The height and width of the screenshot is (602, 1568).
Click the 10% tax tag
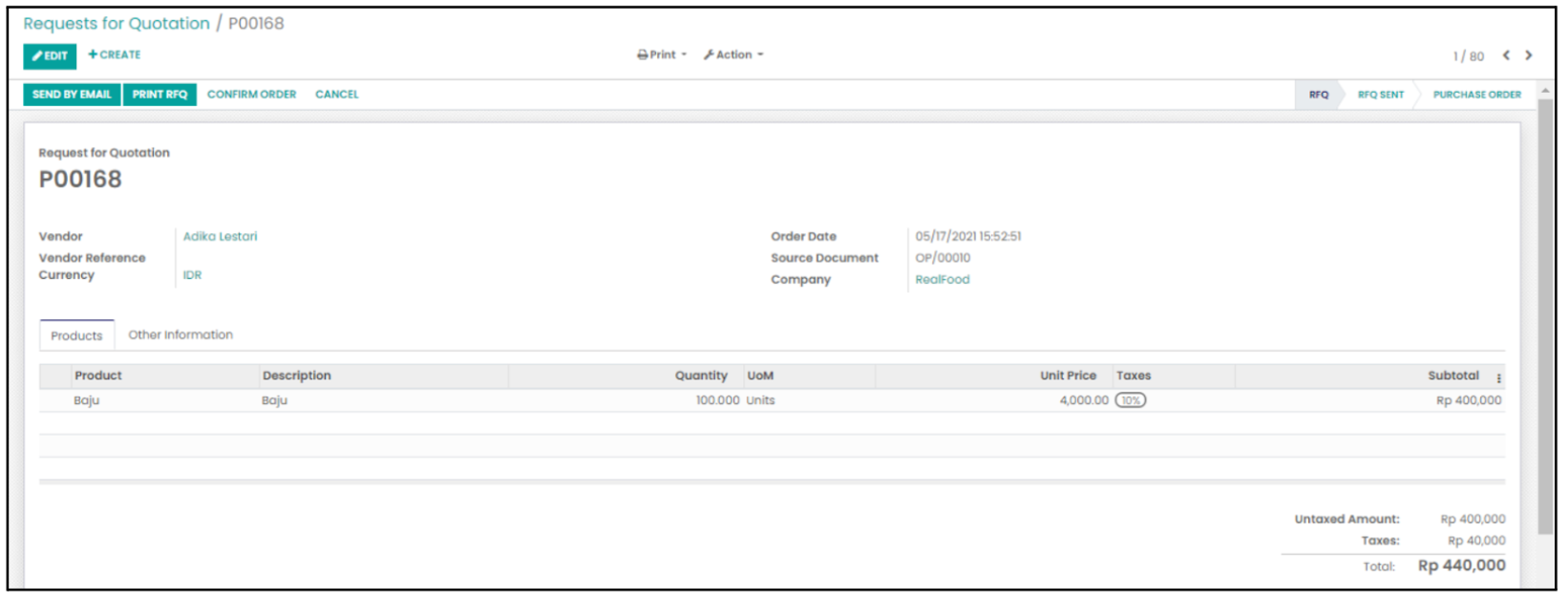[x=1131, y=400]
